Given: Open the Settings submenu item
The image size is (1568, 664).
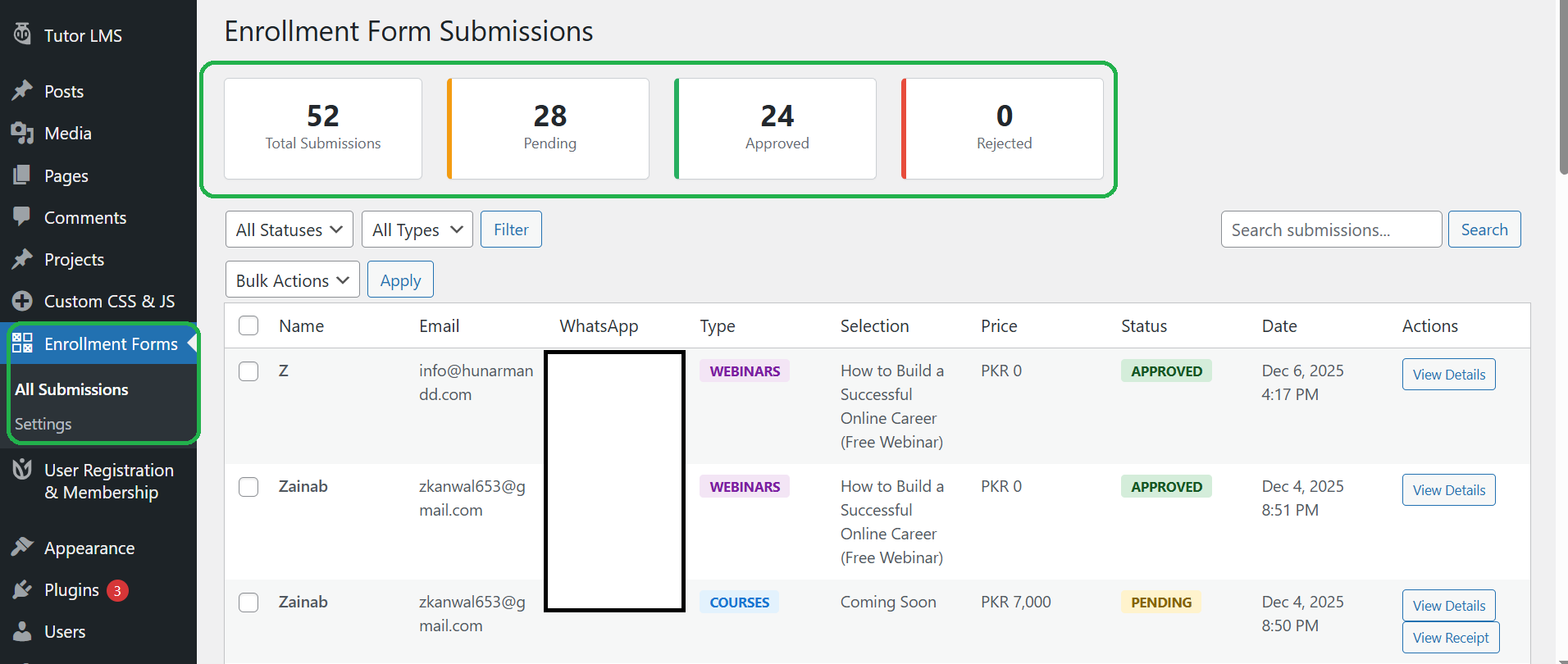Looking at the screenshot, I should (x=43, y=424).
